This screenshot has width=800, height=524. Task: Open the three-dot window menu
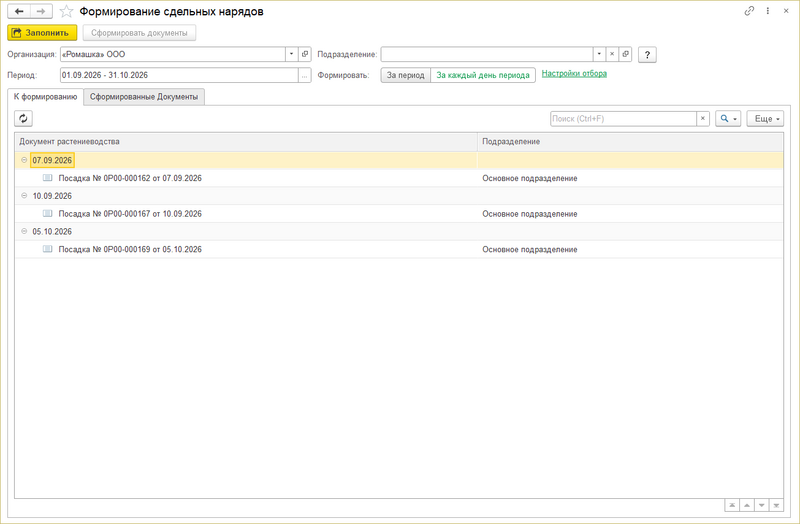(767, 11)
